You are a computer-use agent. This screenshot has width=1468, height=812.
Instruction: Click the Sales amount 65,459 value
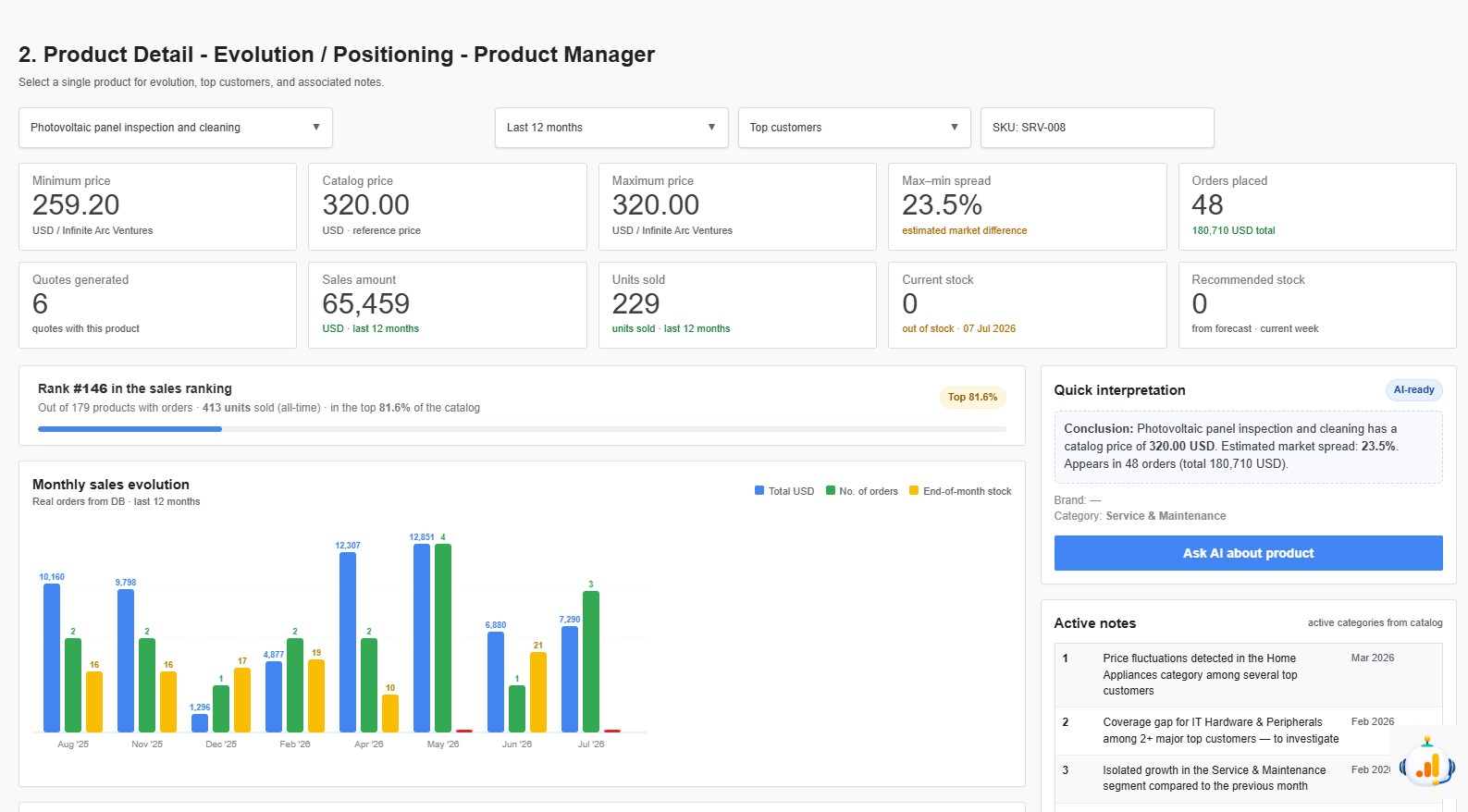(x=365, y=303)
